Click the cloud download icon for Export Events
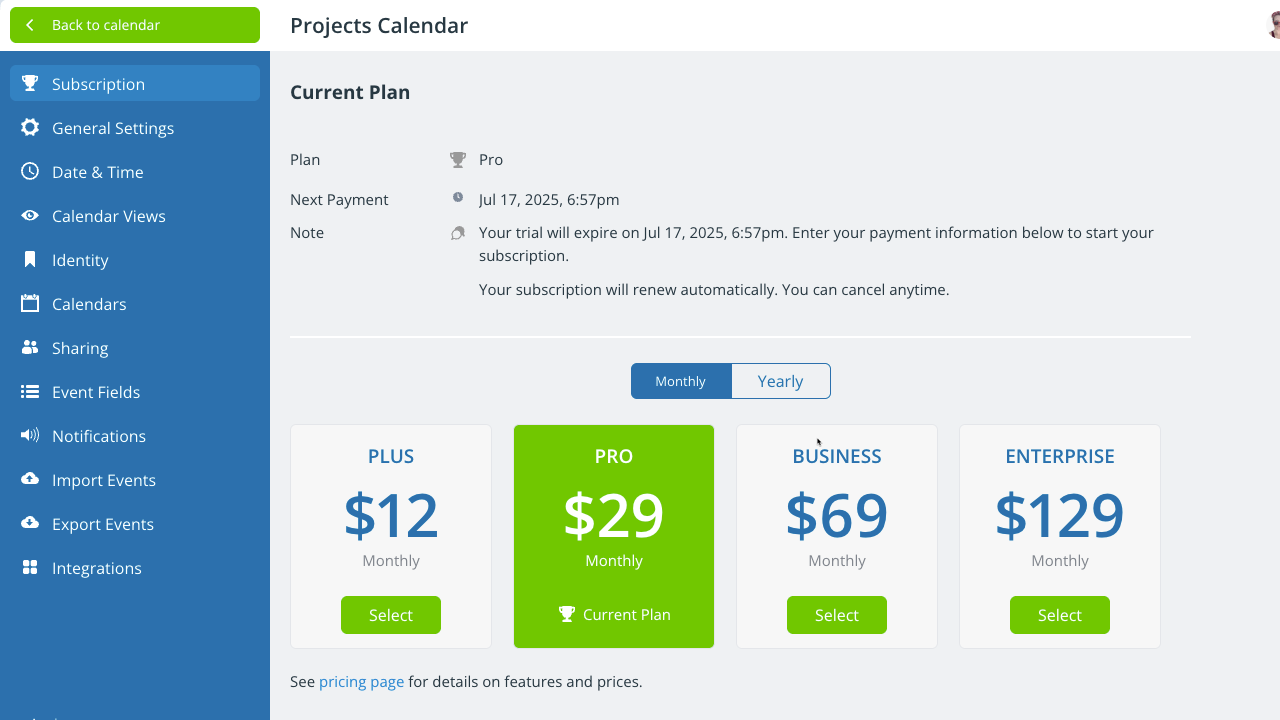The height and width of the screenshot is (720, 1280). click(30, 524)
